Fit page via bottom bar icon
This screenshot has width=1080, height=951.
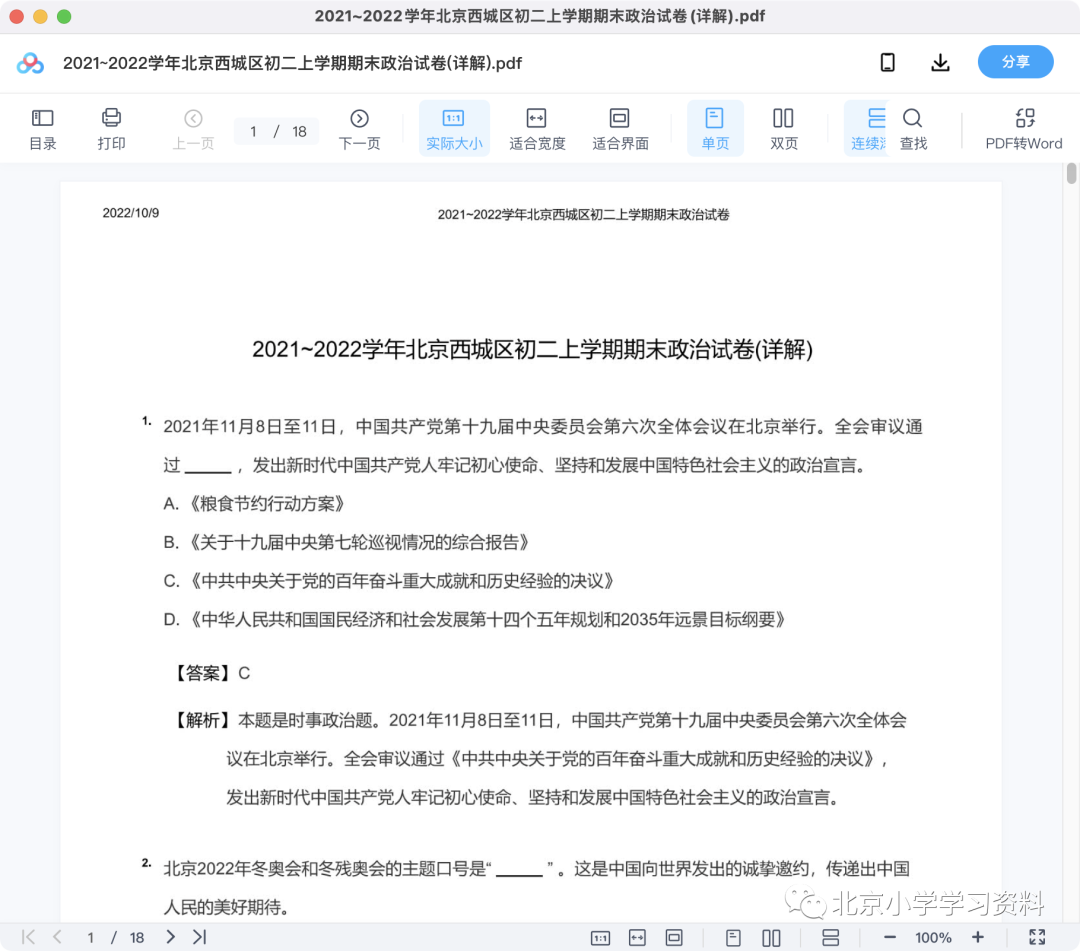tap(674, 937)
